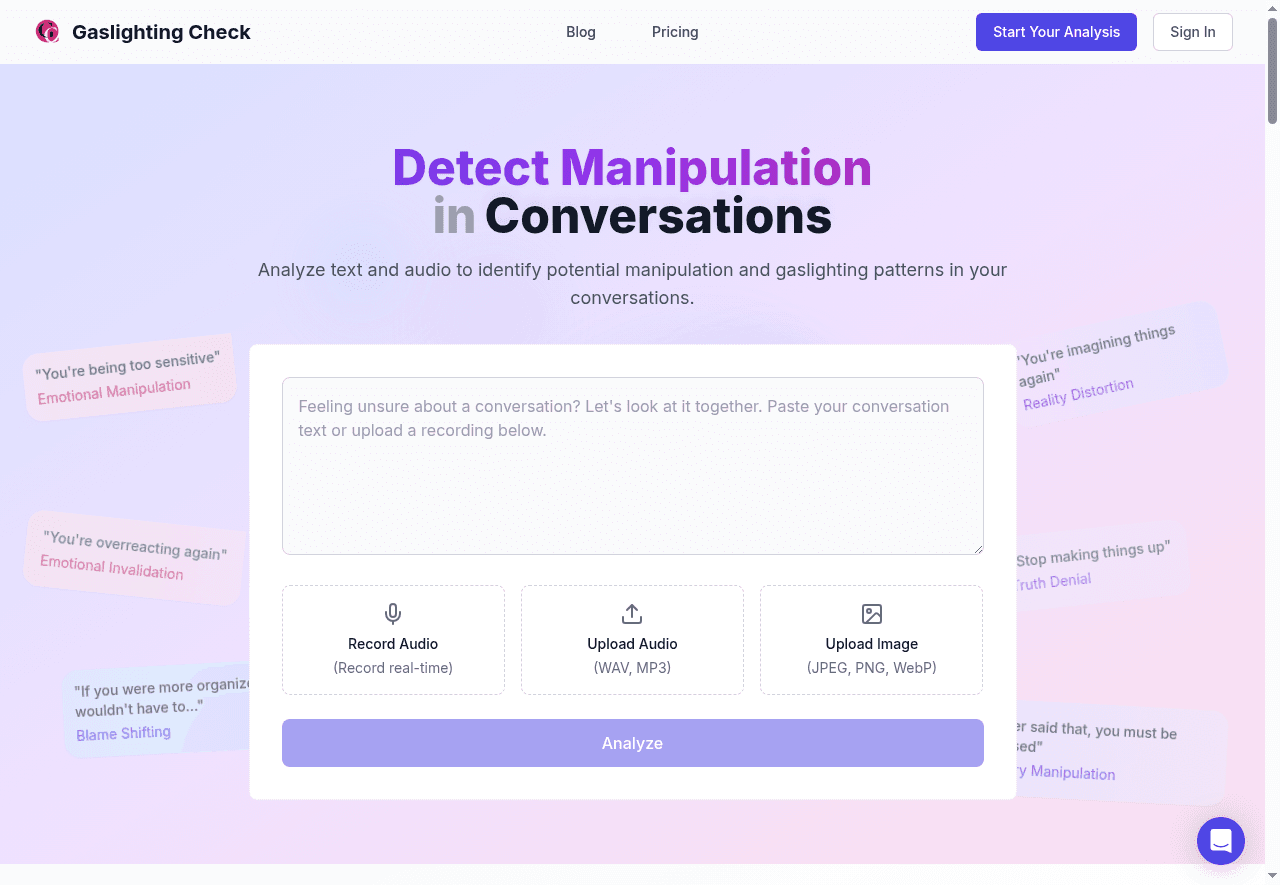1280x885 pixels.
Task: Click the microphone icon to record audio
Action: pos(393,614)
